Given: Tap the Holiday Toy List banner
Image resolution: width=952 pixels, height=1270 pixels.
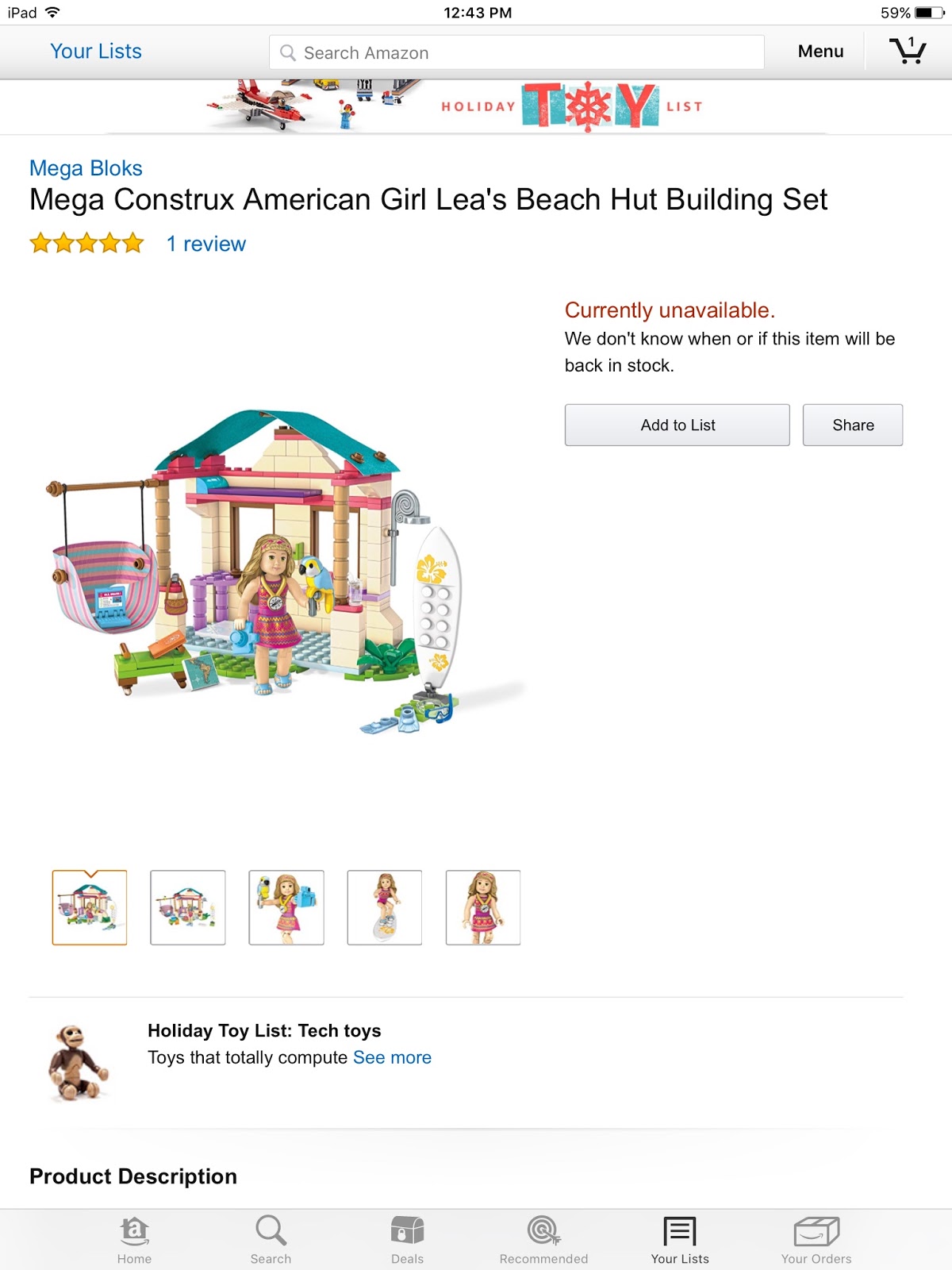Looking at the screenshot, I should pyautogui.click(x=476, y=106).
